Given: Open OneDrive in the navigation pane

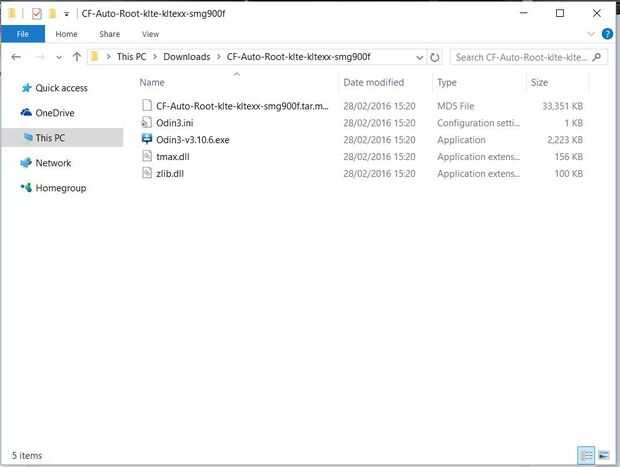Looking at the screenshot, I should (x=54, y=113).
